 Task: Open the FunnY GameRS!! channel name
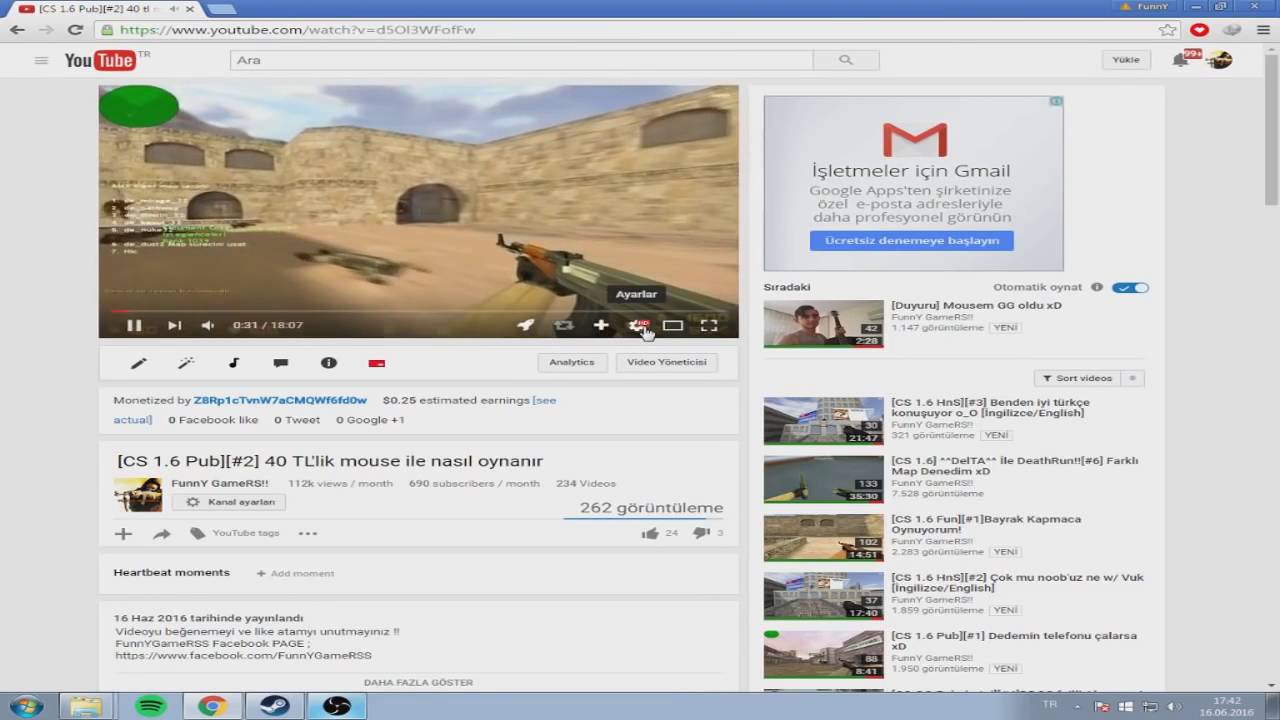(220, 483)
